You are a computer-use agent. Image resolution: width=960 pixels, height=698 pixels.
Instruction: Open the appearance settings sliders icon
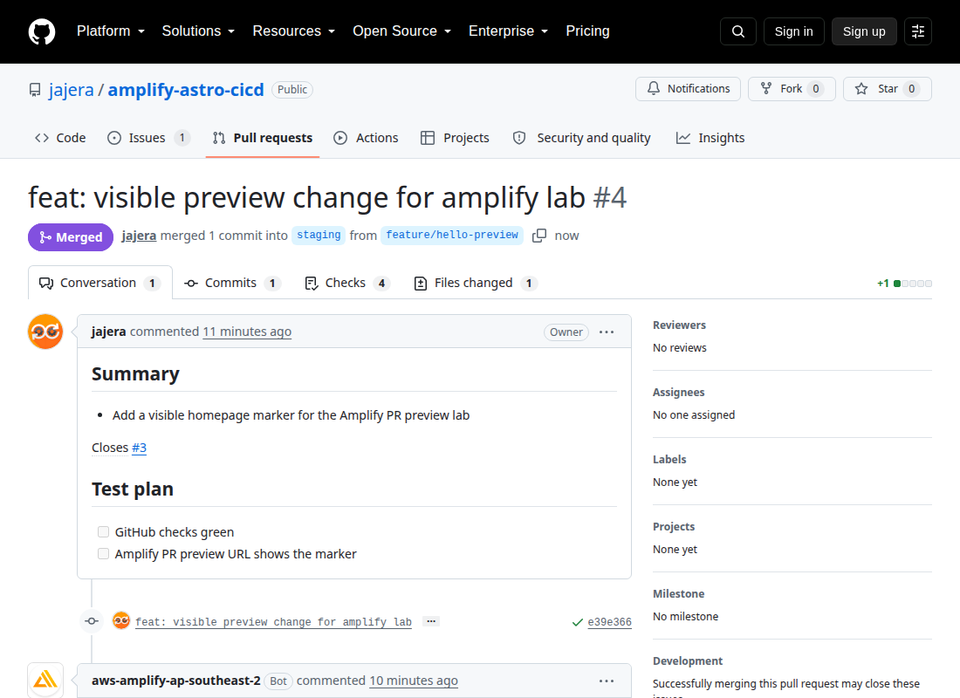point(918,31)
